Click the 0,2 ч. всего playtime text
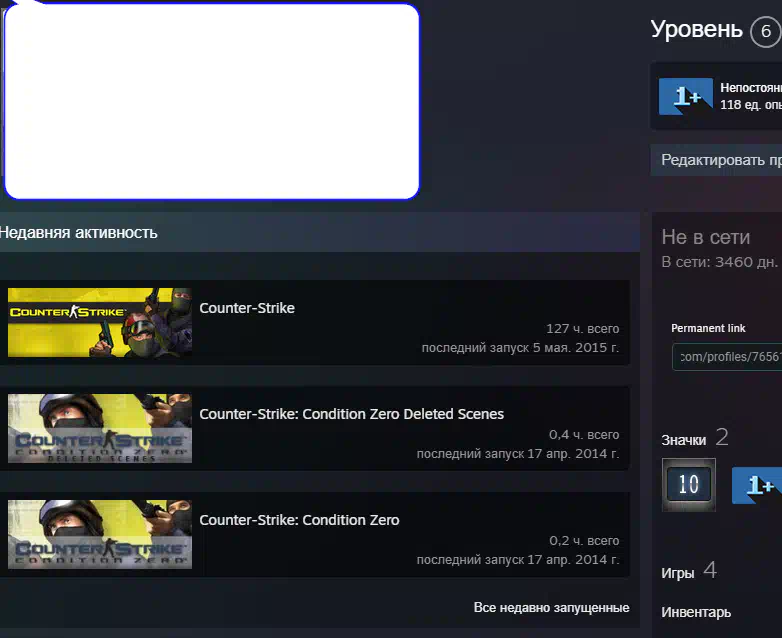The height and width of the screenshot is (638, 782). [584, 541]
